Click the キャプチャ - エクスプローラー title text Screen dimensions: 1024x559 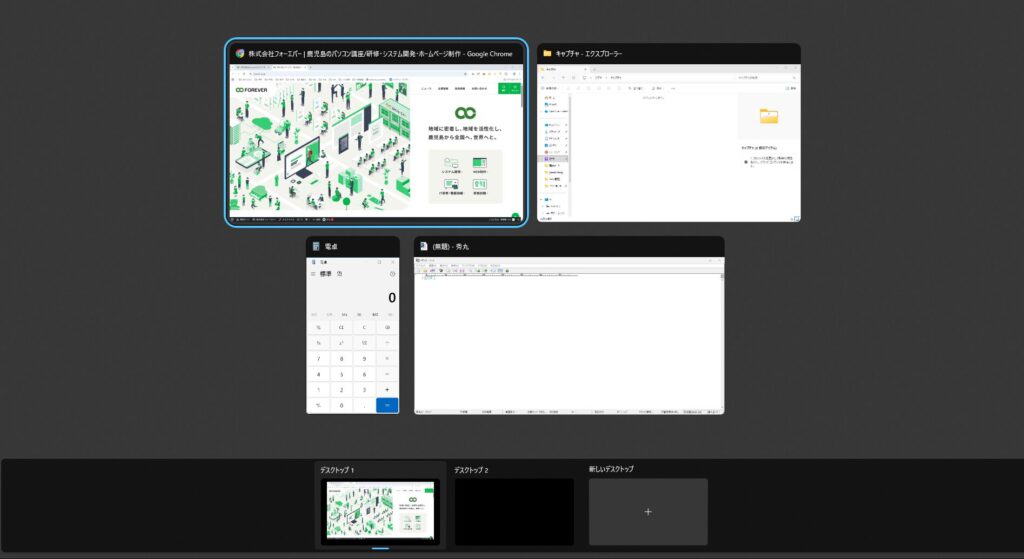point(602,53)
